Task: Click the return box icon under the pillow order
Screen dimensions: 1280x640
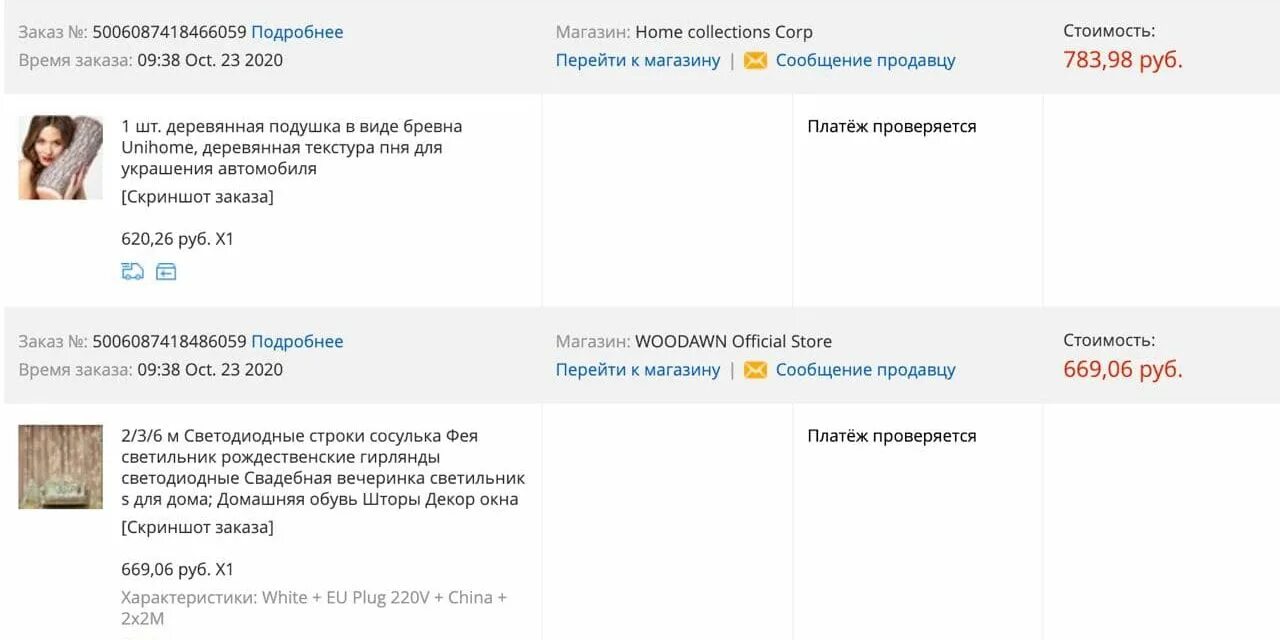Action: coord(166,271)
